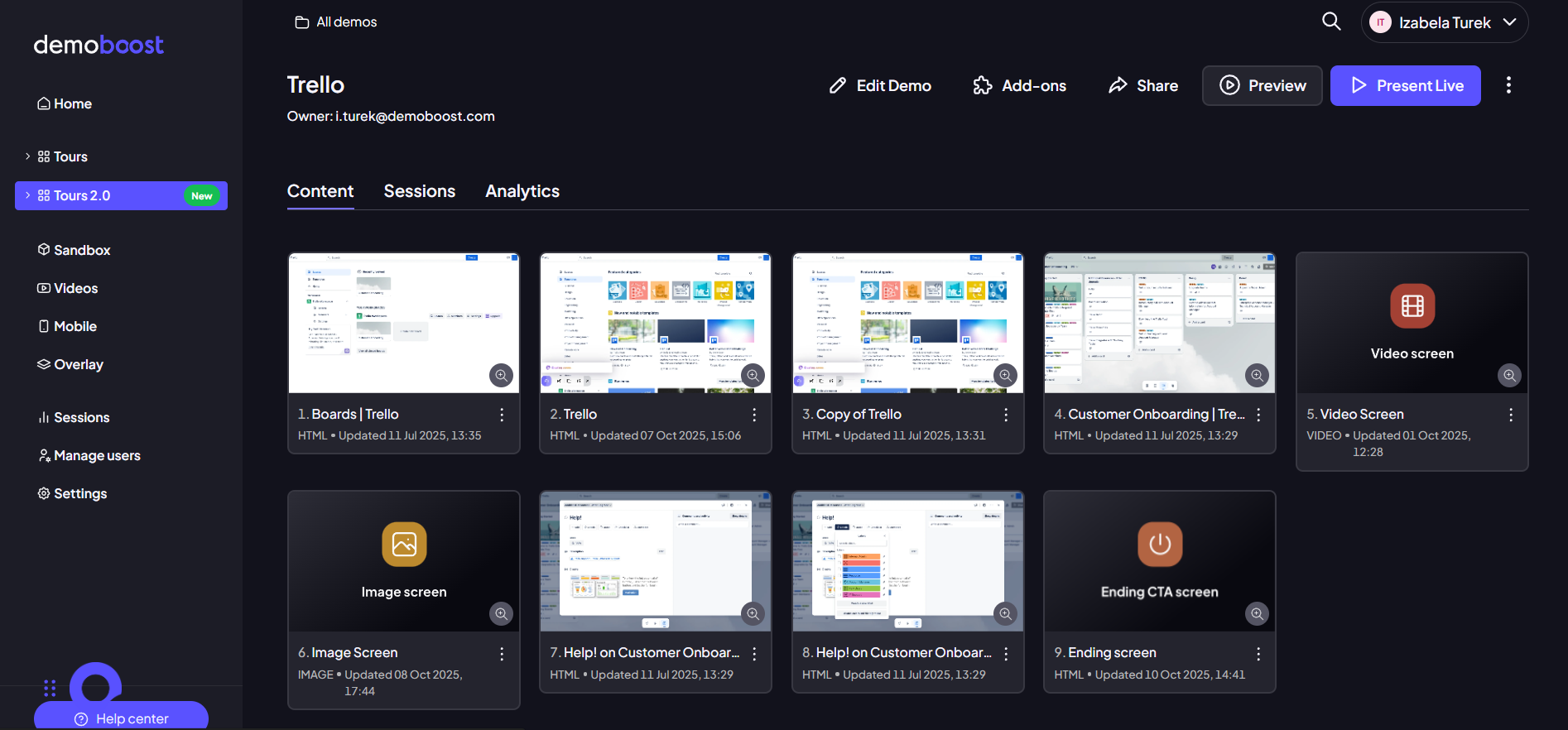Click the orange Image screen icon
This screenshot has height=730, width=1568.
[404, 545]
